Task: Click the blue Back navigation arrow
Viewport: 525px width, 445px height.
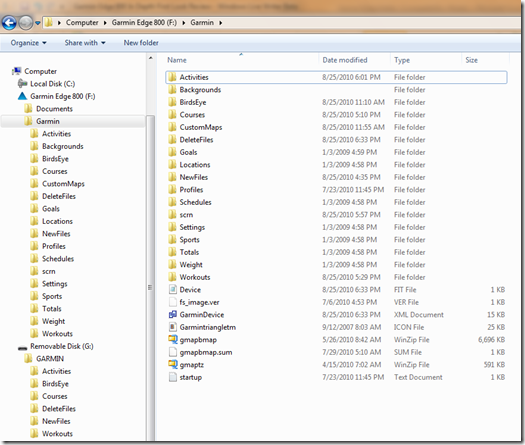Action: 9,23
